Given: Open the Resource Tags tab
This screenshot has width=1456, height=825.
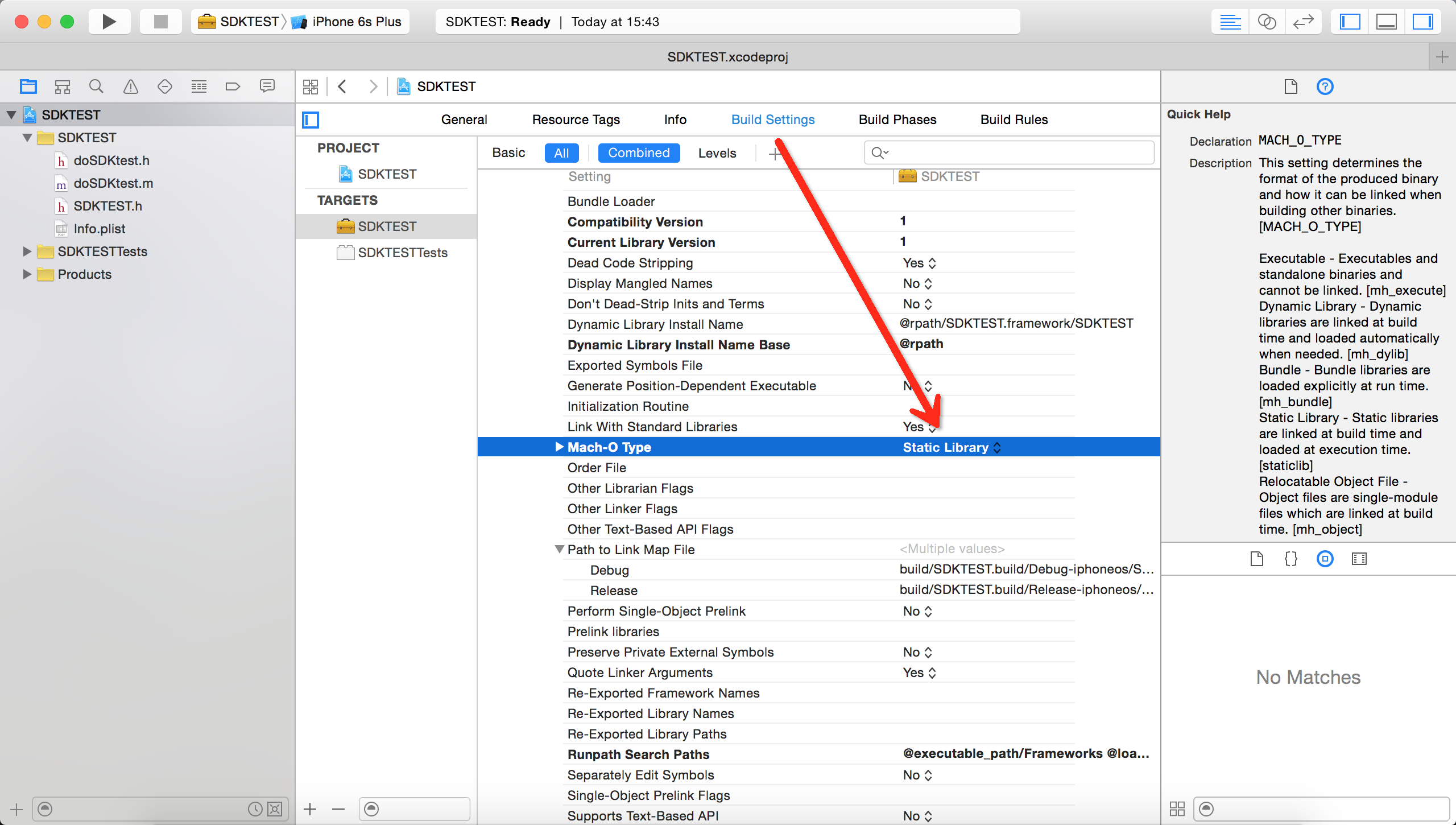Looking at the screenshot, I should (576, 119).
